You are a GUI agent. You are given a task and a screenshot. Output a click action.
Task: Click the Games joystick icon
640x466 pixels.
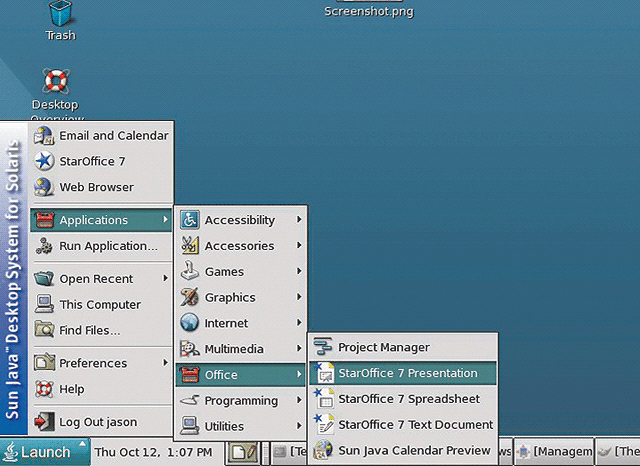(x=190, y=271)
